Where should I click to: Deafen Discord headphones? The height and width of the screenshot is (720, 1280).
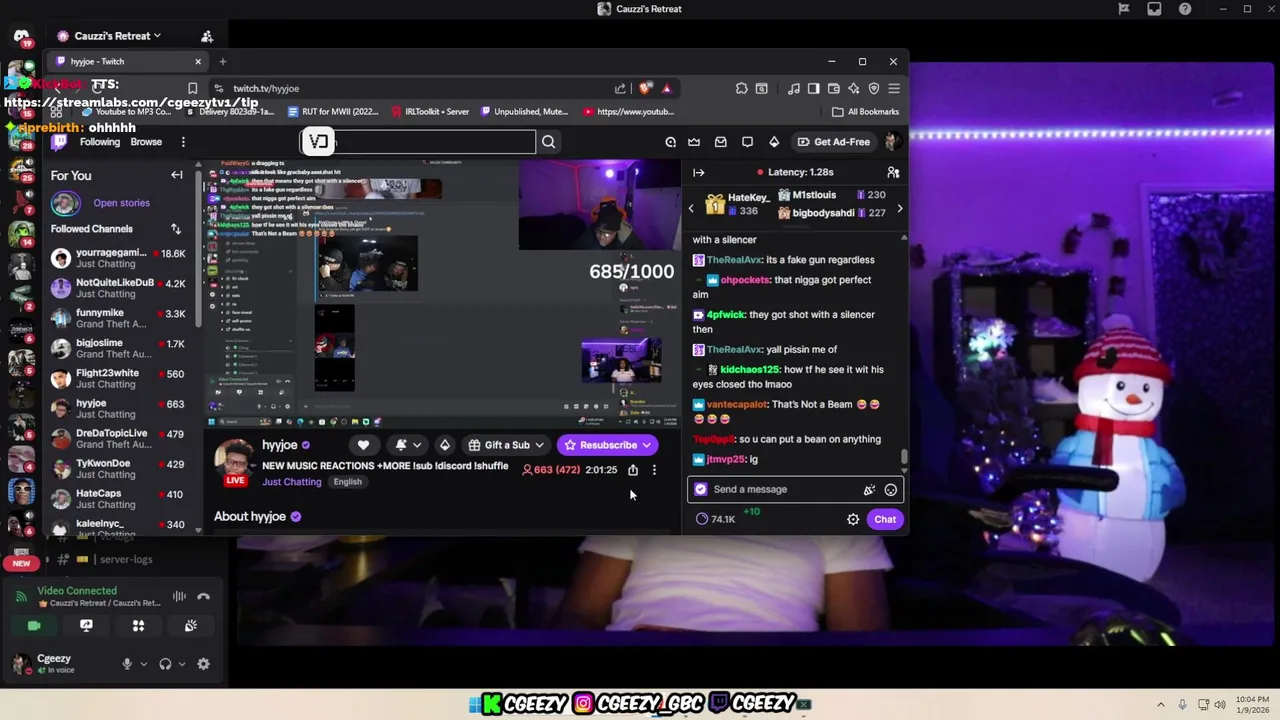tap(165, 664)
